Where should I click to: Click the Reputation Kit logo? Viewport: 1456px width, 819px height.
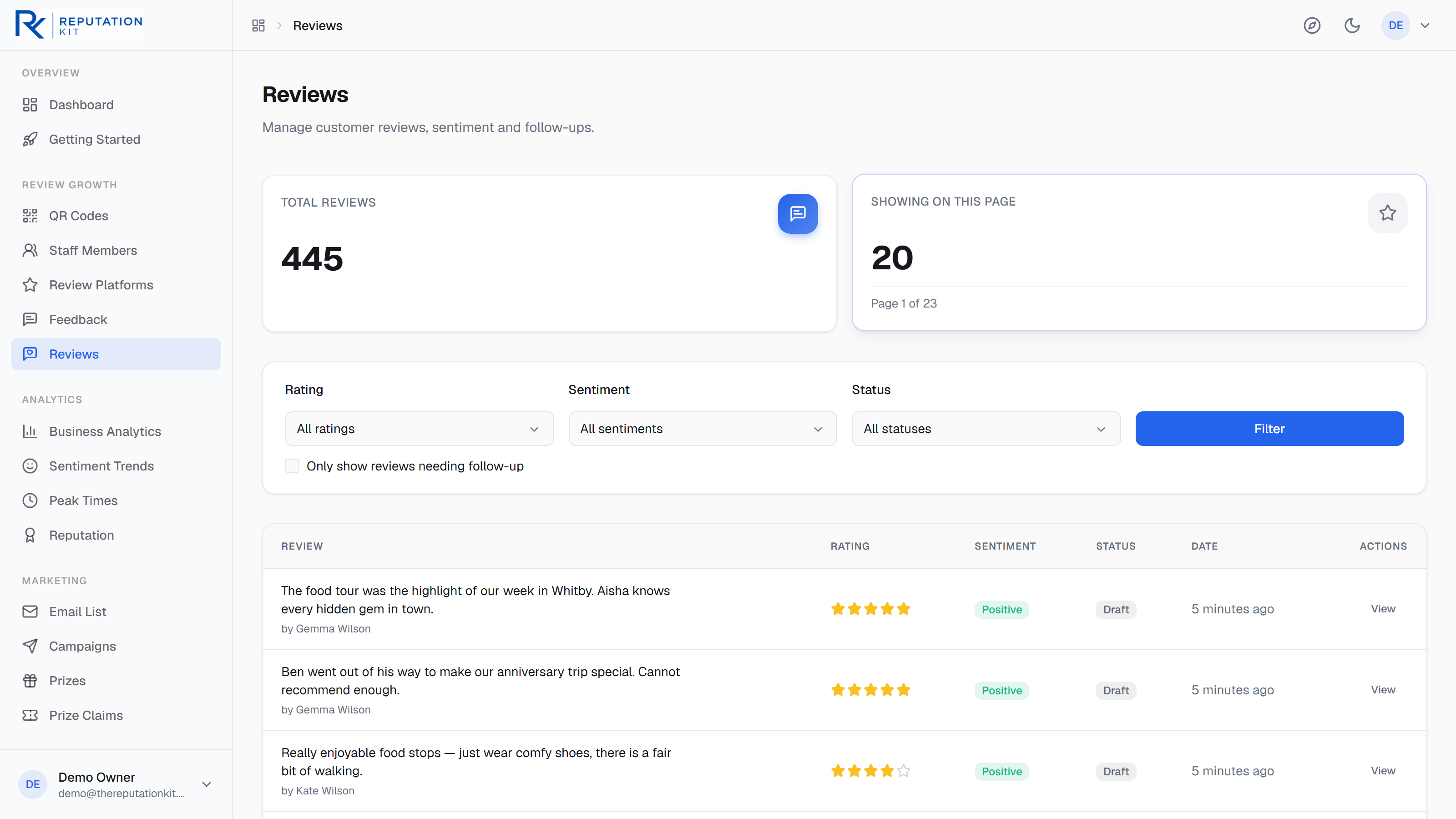(x=79, y=25)
